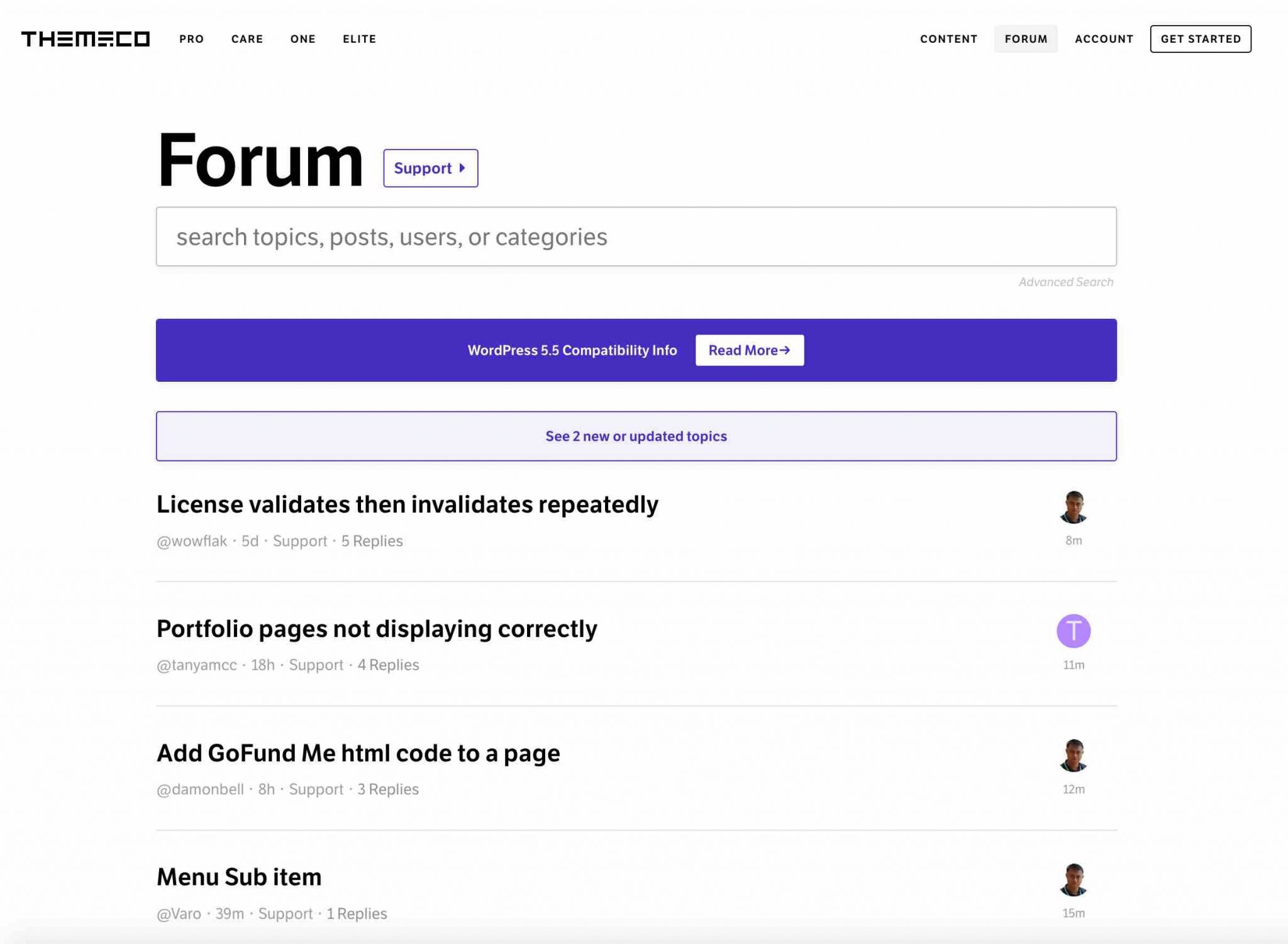Select the CONTENT menu item
Viewport: 1288px width, 944px height.
[x=948, y=38]
